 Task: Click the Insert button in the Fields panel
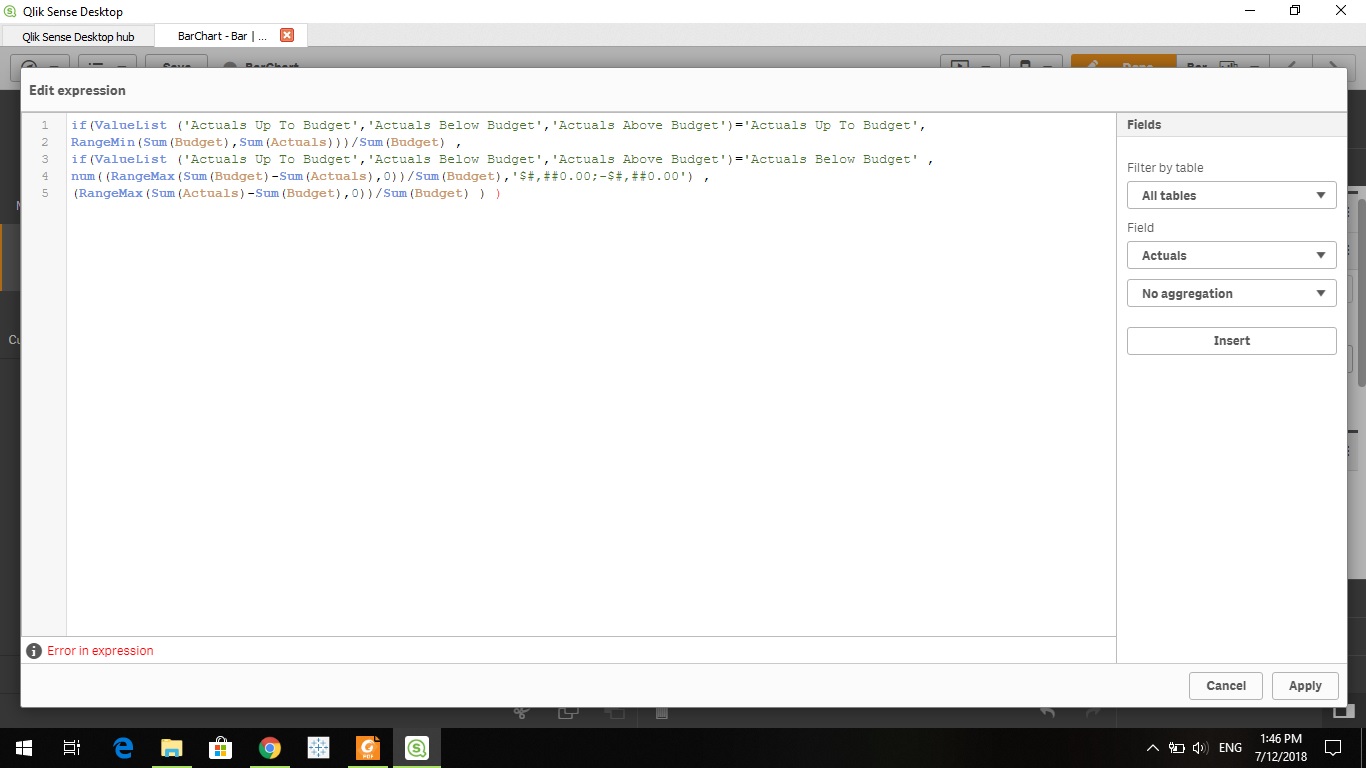1232,341
